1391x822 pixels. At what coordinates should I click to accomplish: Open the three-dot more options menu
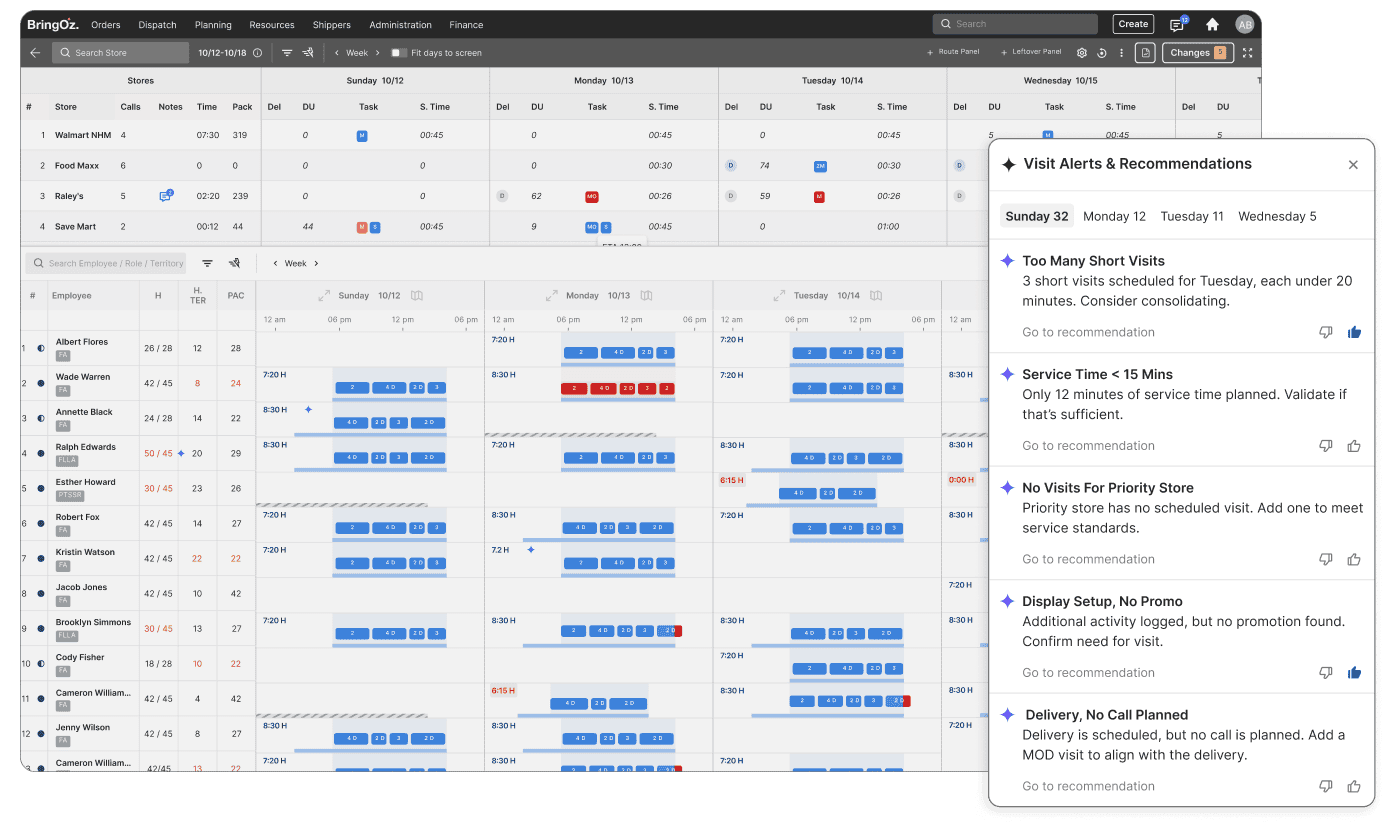click(1121, 53)
